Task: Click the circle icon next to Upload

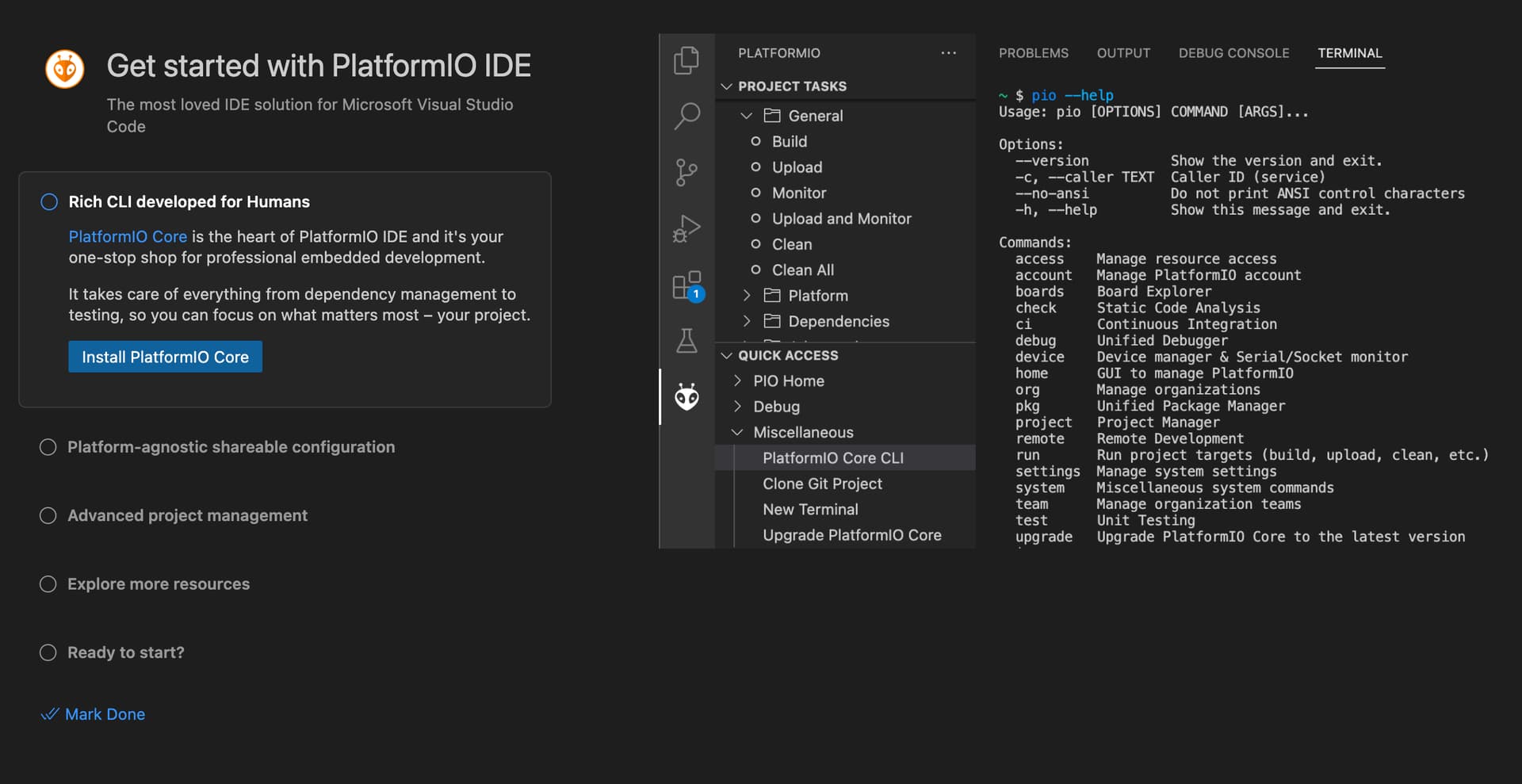Action: pos(755,167)
